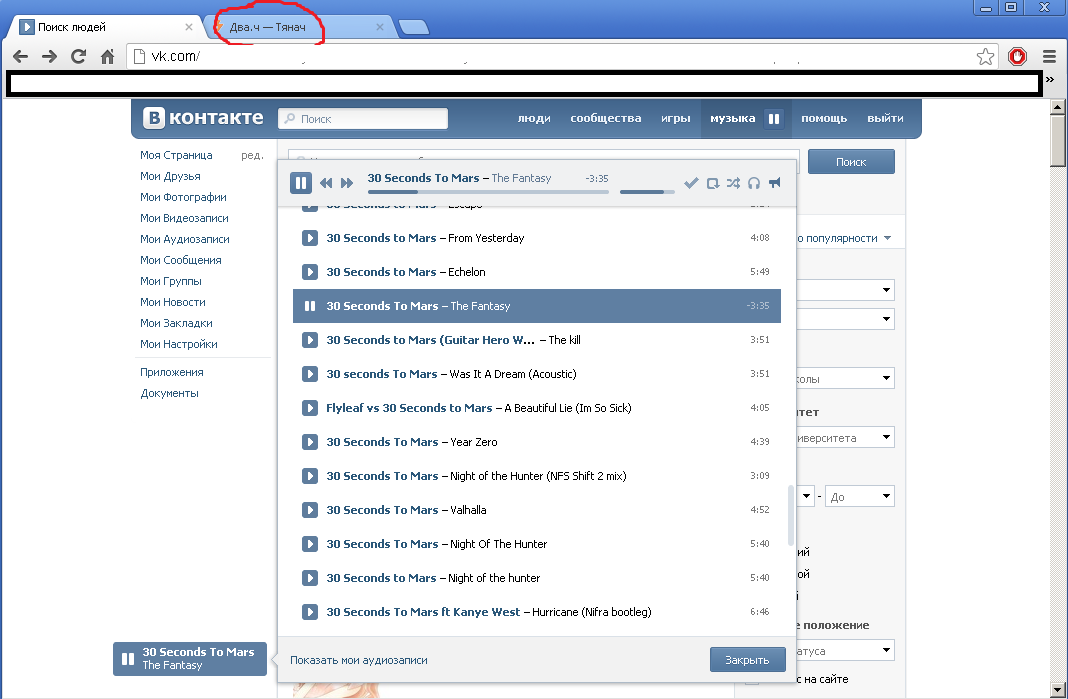This screenshot has height=699, width=1068.
Task: Click the ВКонтакте logo
Action: point(203,118)
